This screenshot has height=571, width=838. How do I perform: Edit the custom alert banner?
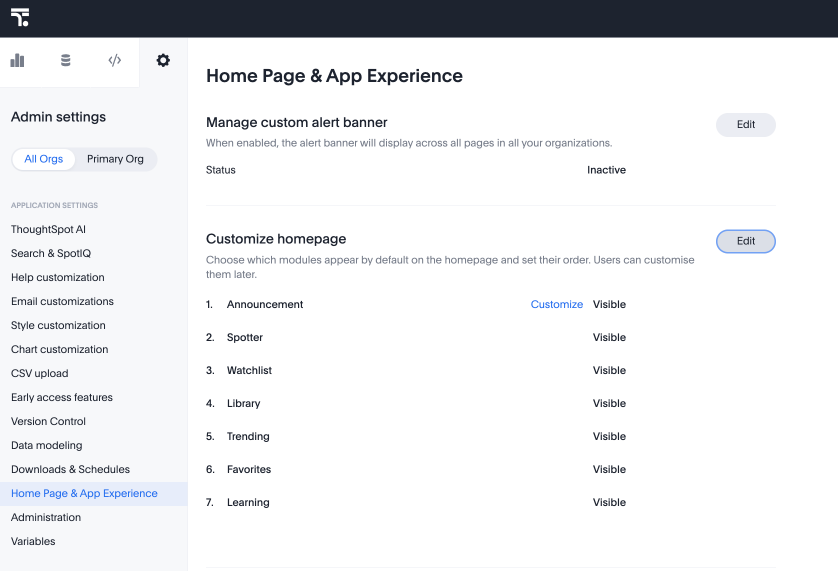(x=746, y=125)
